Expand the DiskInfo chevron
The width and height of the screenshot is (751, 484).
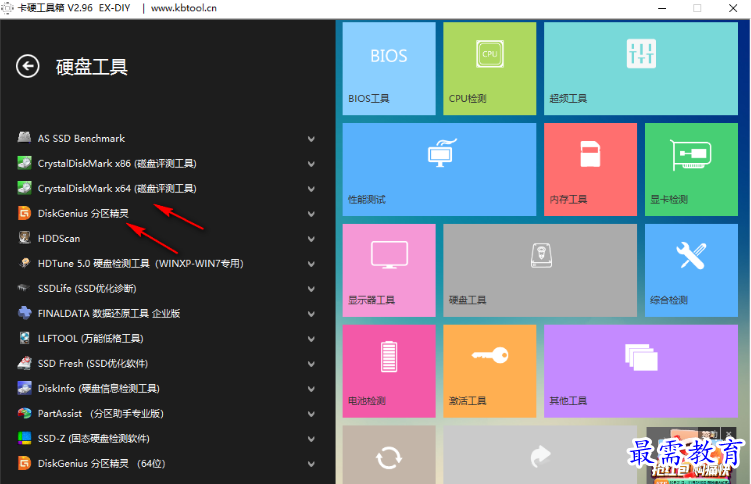[311, 389]
